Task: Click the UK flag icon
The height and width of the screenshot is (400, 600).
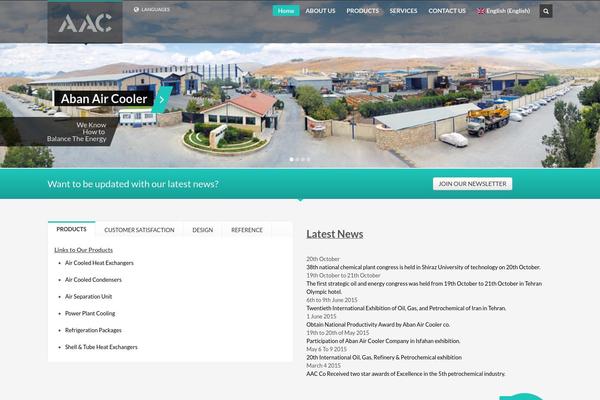Action: [x=480, y=11]
